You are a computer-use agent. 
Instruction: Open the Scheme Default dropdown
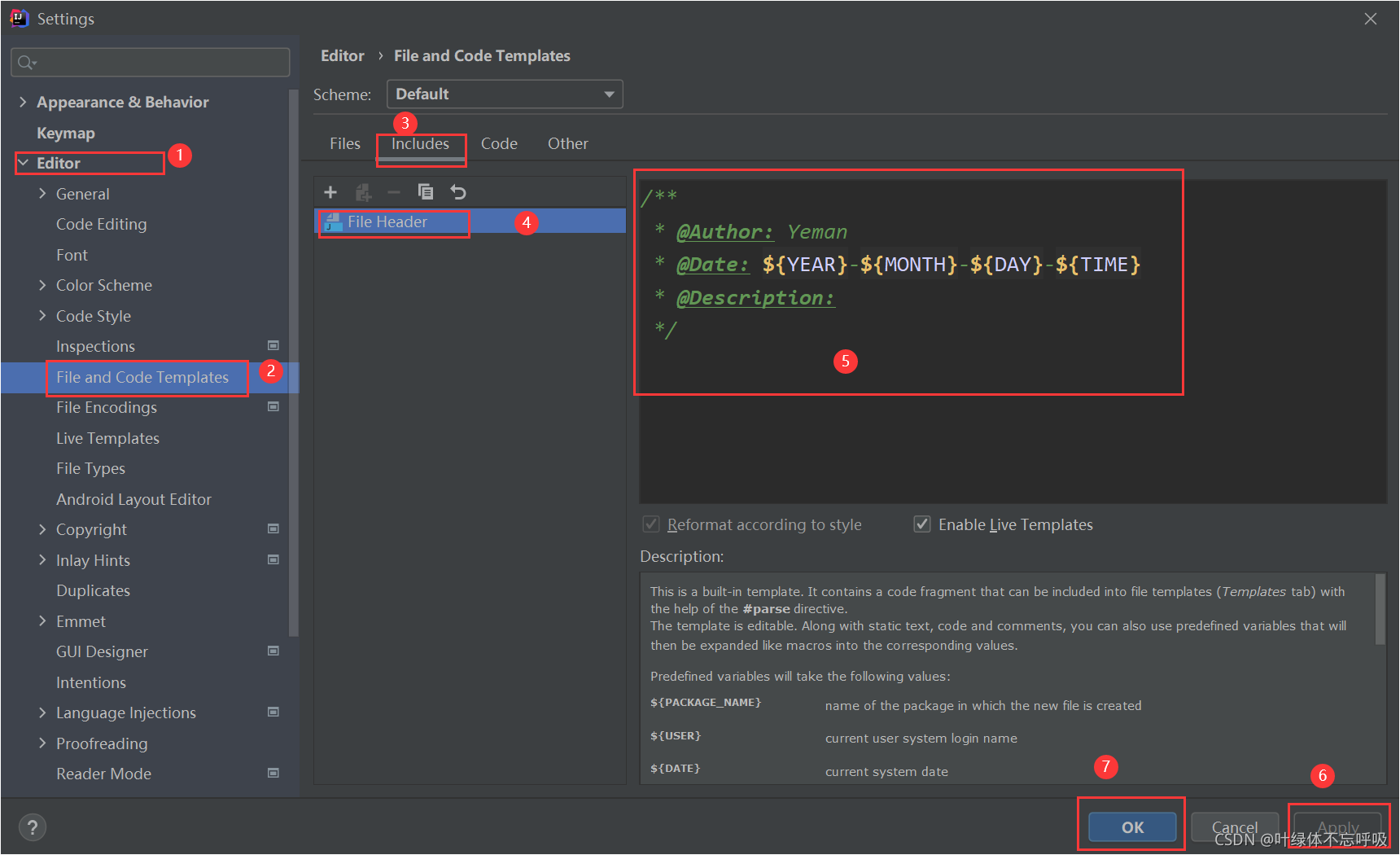(x=505, y=94)
